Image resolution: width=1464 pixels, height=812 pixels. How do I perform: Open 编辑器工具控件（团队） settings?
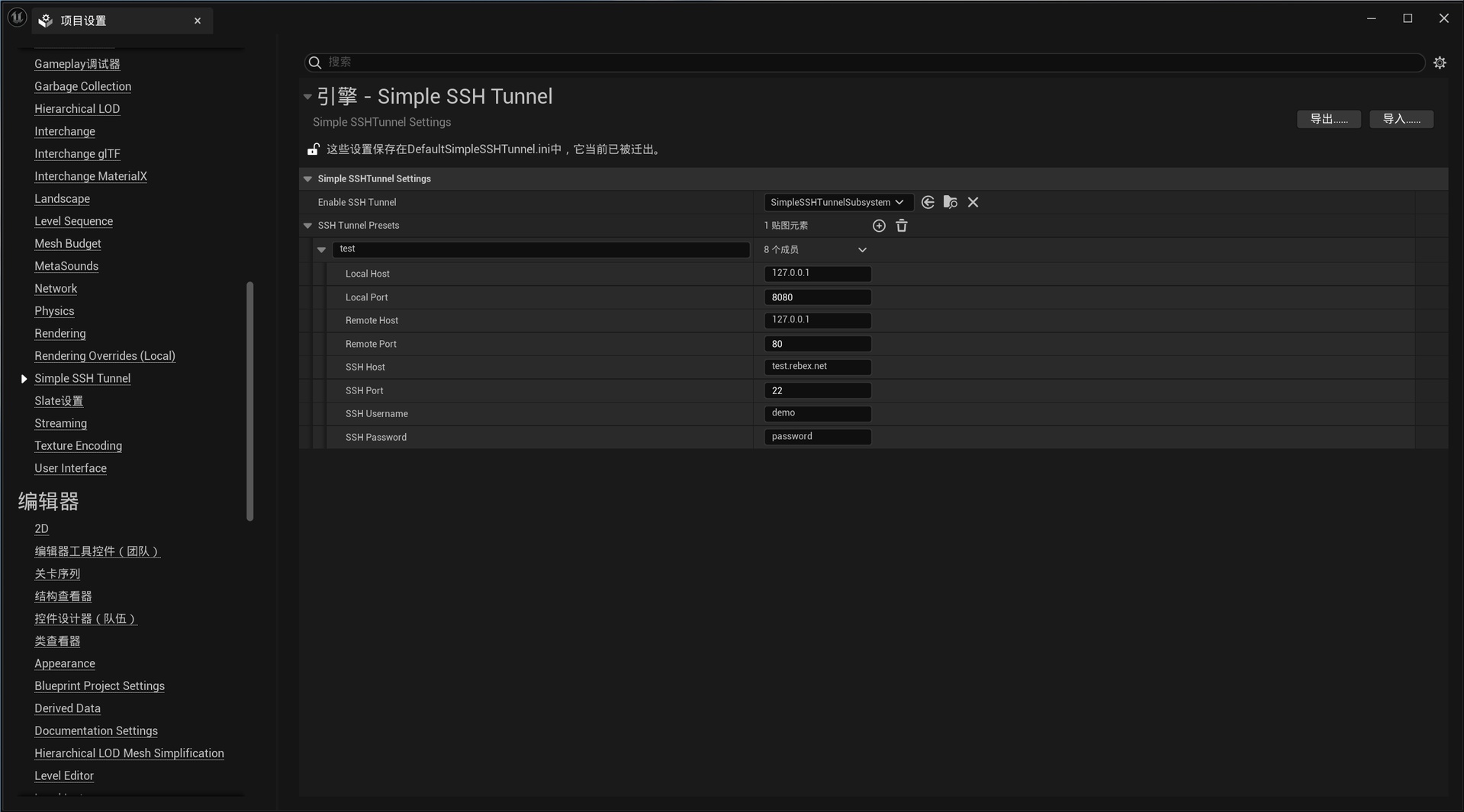(x=97, y=551)
